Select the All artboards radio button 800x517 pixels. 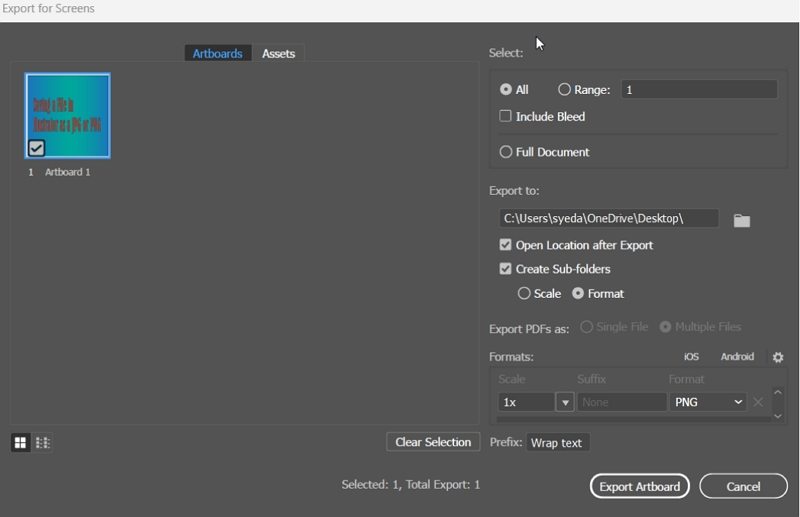click(x=506, y=89)
